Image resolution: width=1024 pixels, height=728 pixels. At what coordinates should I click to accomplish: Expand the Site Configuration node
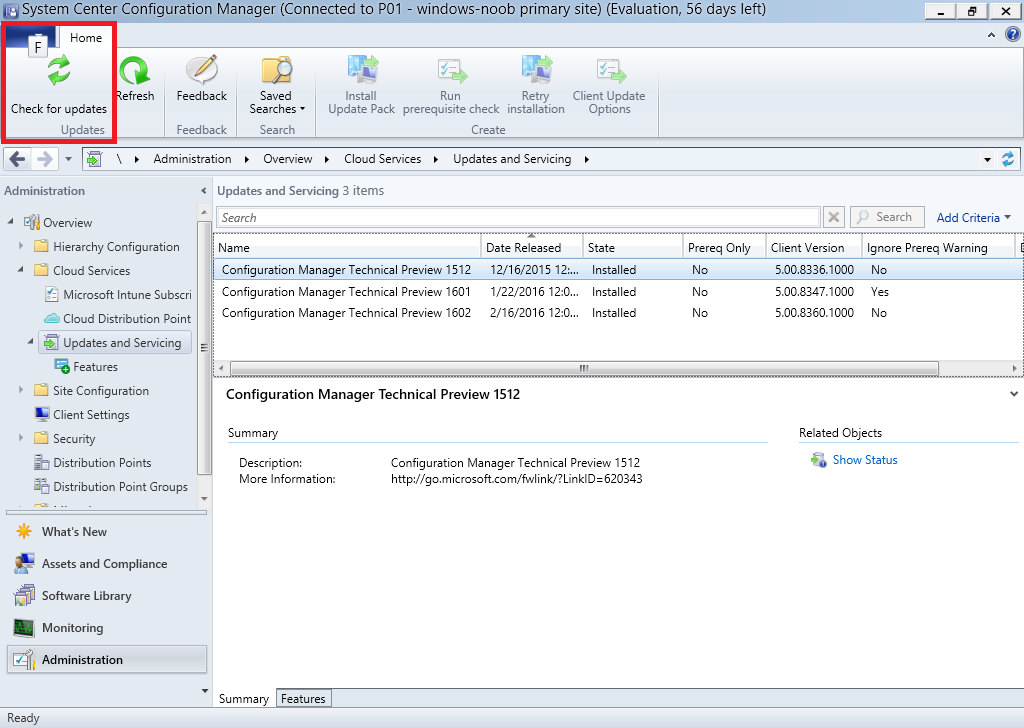click(21, 390)
